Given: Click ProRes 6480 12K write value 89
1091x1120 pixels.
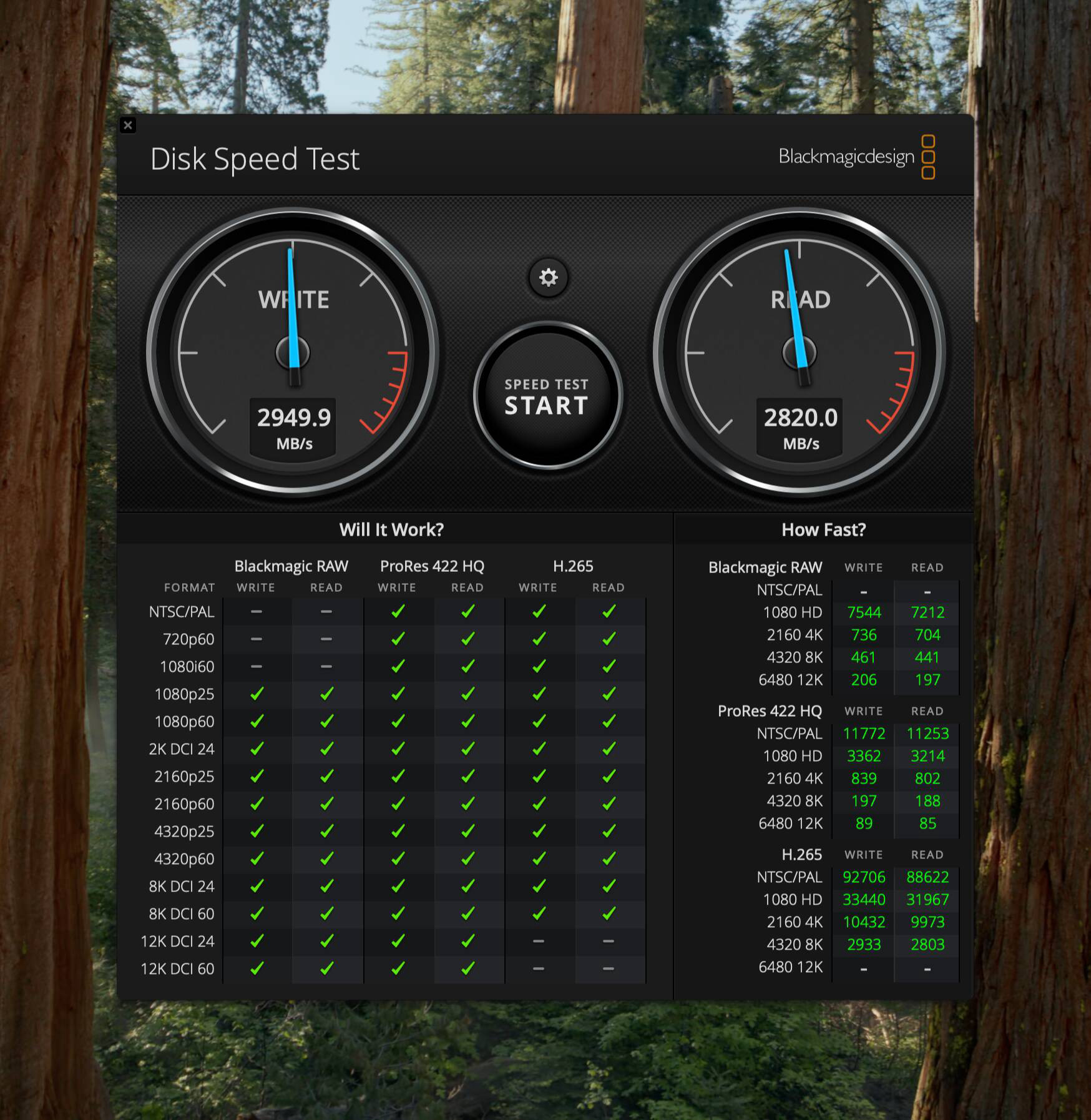Looking at the screenshot, I should 864,823.
